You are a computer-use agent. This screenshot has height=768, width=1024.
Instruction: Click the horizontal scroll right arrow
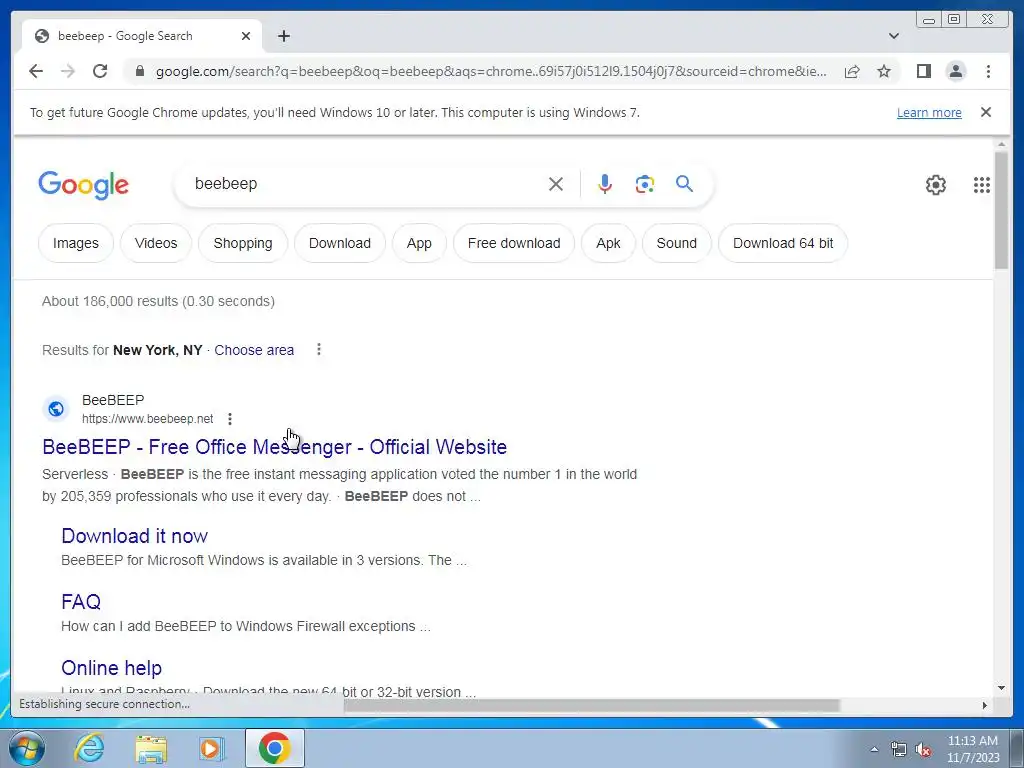coord(985,705)
